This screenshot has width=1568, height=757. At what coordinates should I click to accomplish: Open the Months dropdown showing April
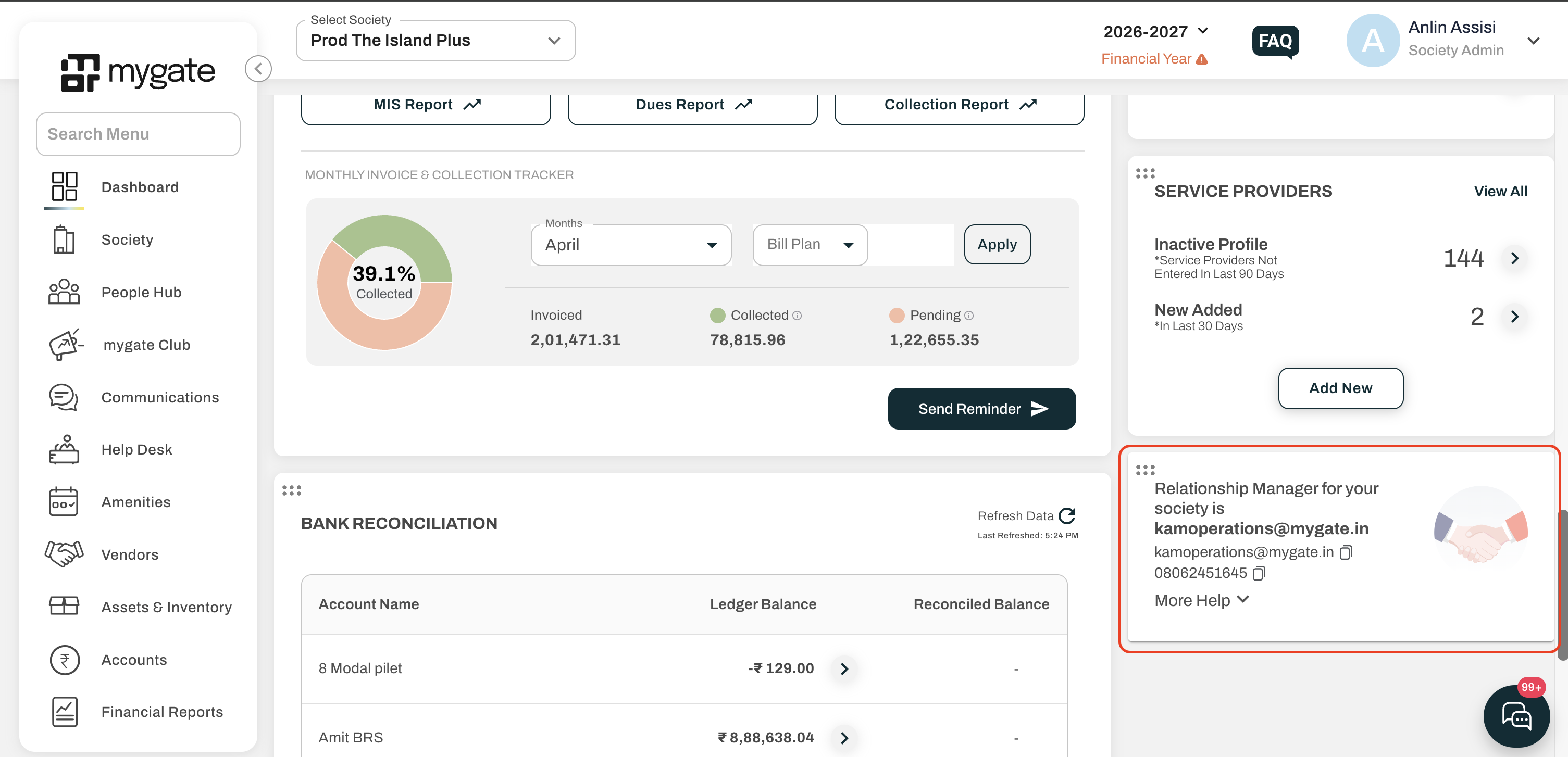(631, 245)
